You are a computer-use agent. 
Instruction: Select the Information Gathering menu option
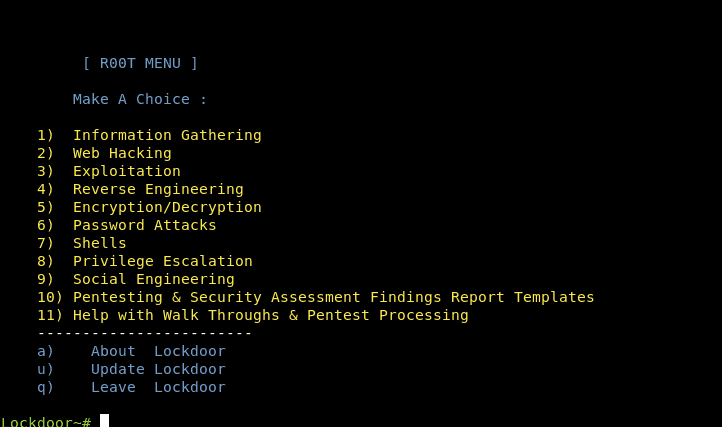click(x=167, y=135)
